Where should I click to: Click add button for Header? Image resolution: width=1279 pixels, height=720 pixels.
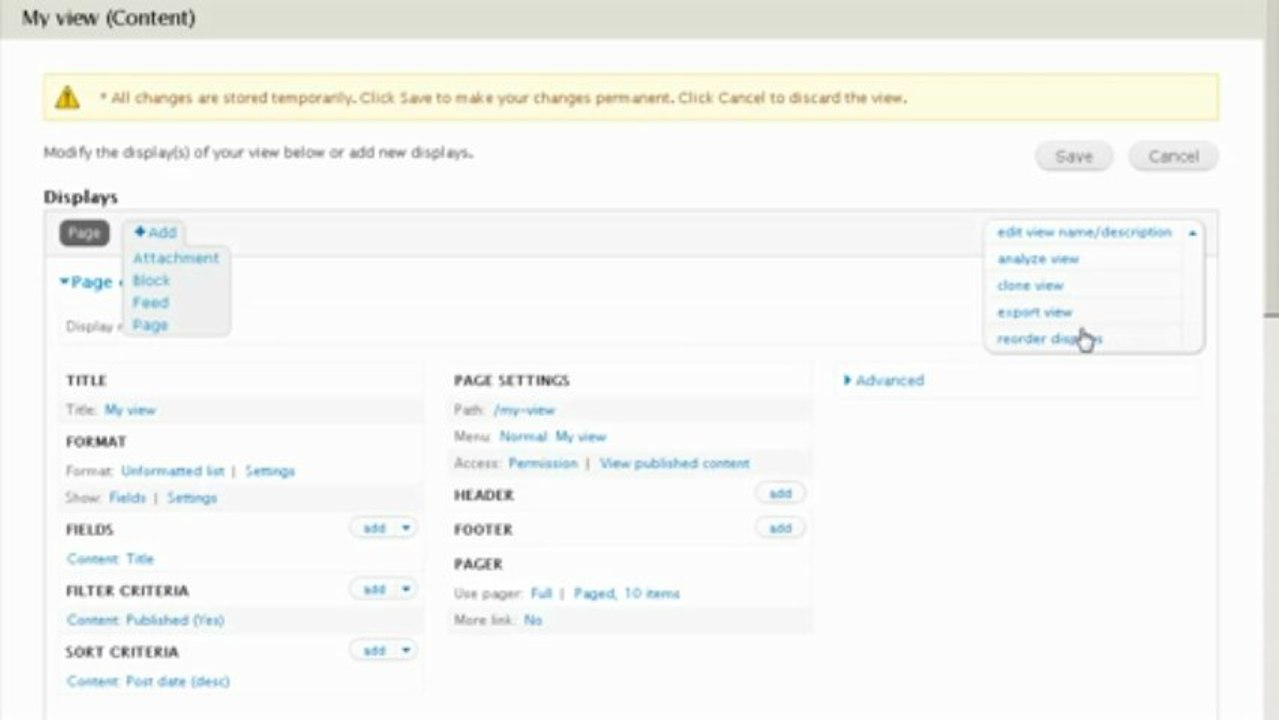780,494
